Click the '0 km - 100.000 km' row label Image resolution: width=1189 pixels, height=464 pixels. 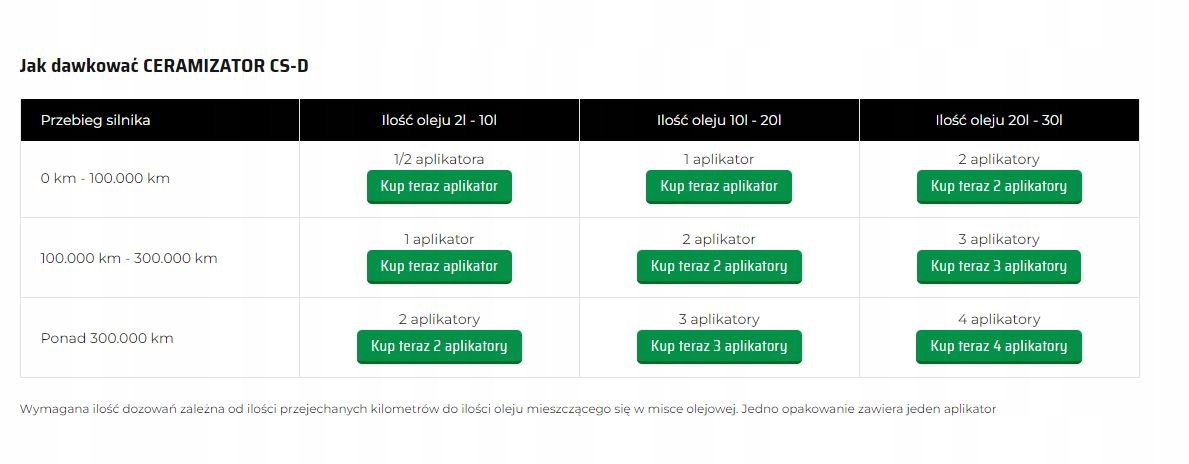pos(105,179)
